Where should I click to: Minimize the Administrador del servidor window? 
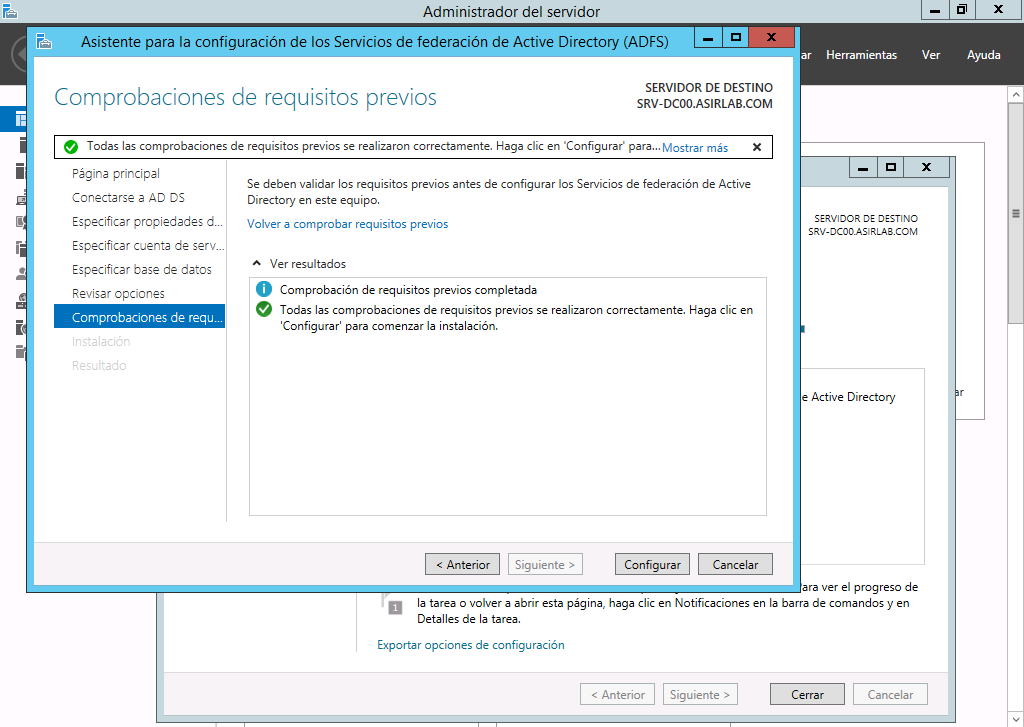[x=935, y=10]
